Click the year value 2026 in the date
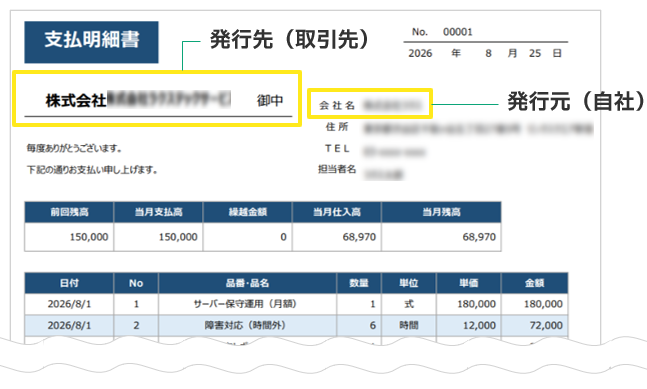The height and width of the screenshot is (389, 647). (420, 54)
